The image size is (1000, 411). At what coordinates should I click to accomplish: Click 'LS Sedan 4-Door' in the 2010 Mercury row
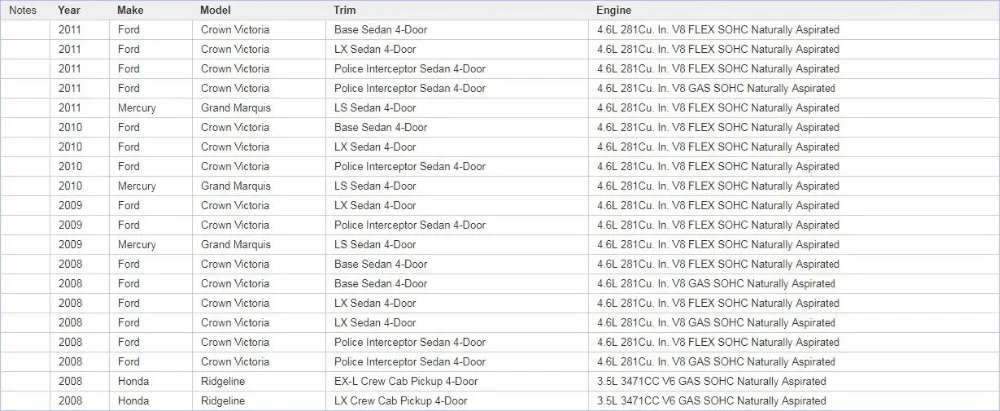tap(375, 186)
